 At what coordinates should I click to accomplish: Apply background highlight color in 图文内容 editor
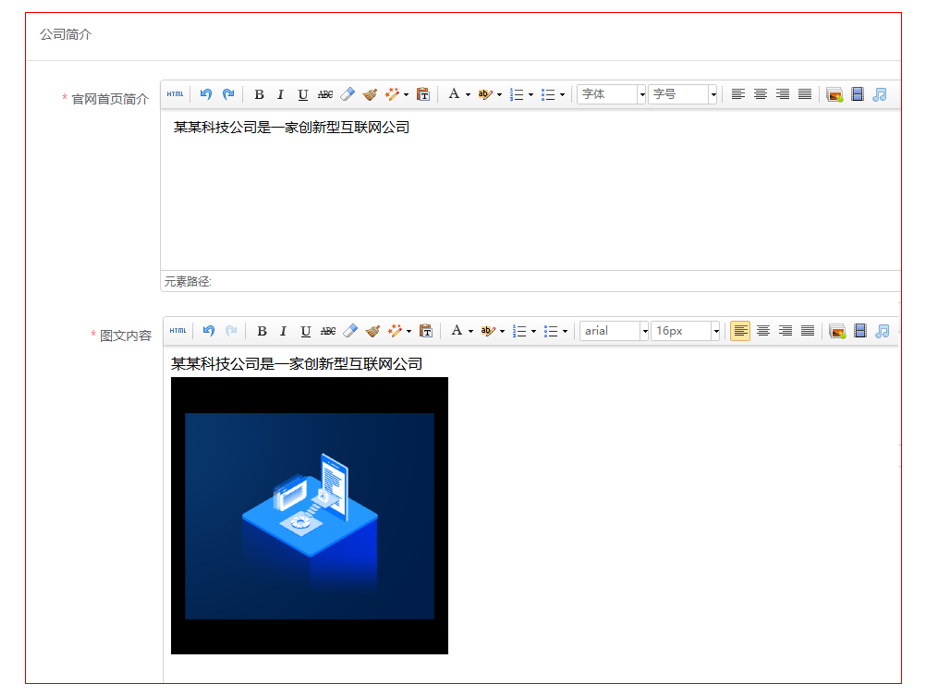tap(488, 331)
